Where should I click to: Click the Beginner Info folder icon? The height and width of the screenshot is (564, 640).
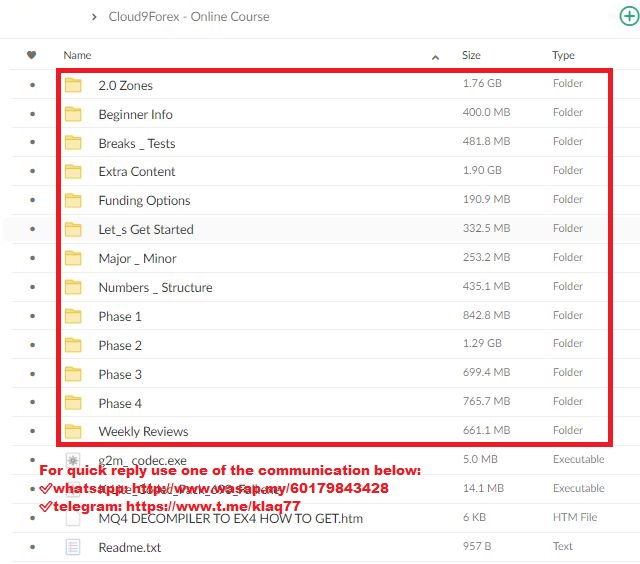click(73, 114)
